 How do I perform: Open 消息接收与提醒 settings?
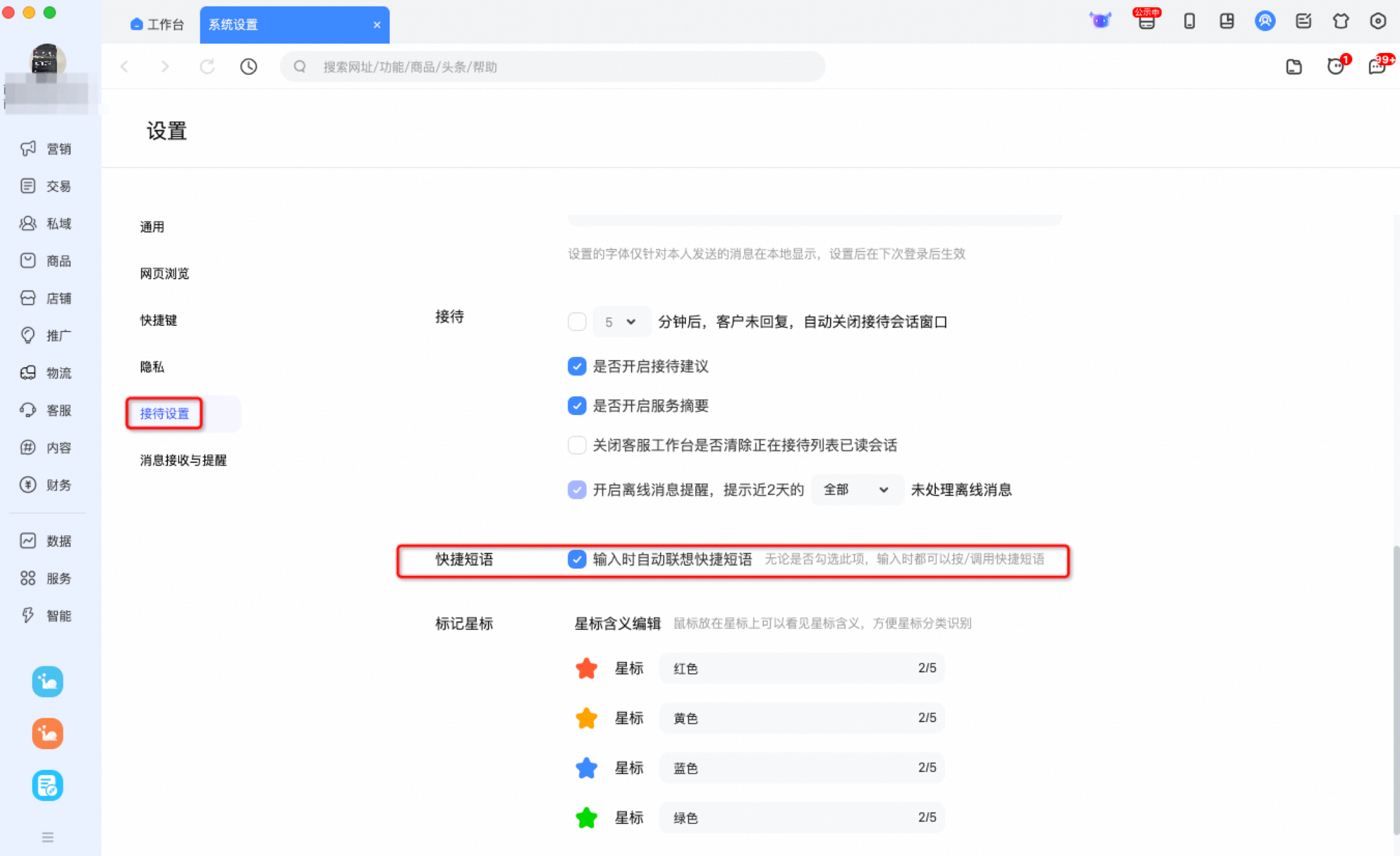tap(183, 460)
